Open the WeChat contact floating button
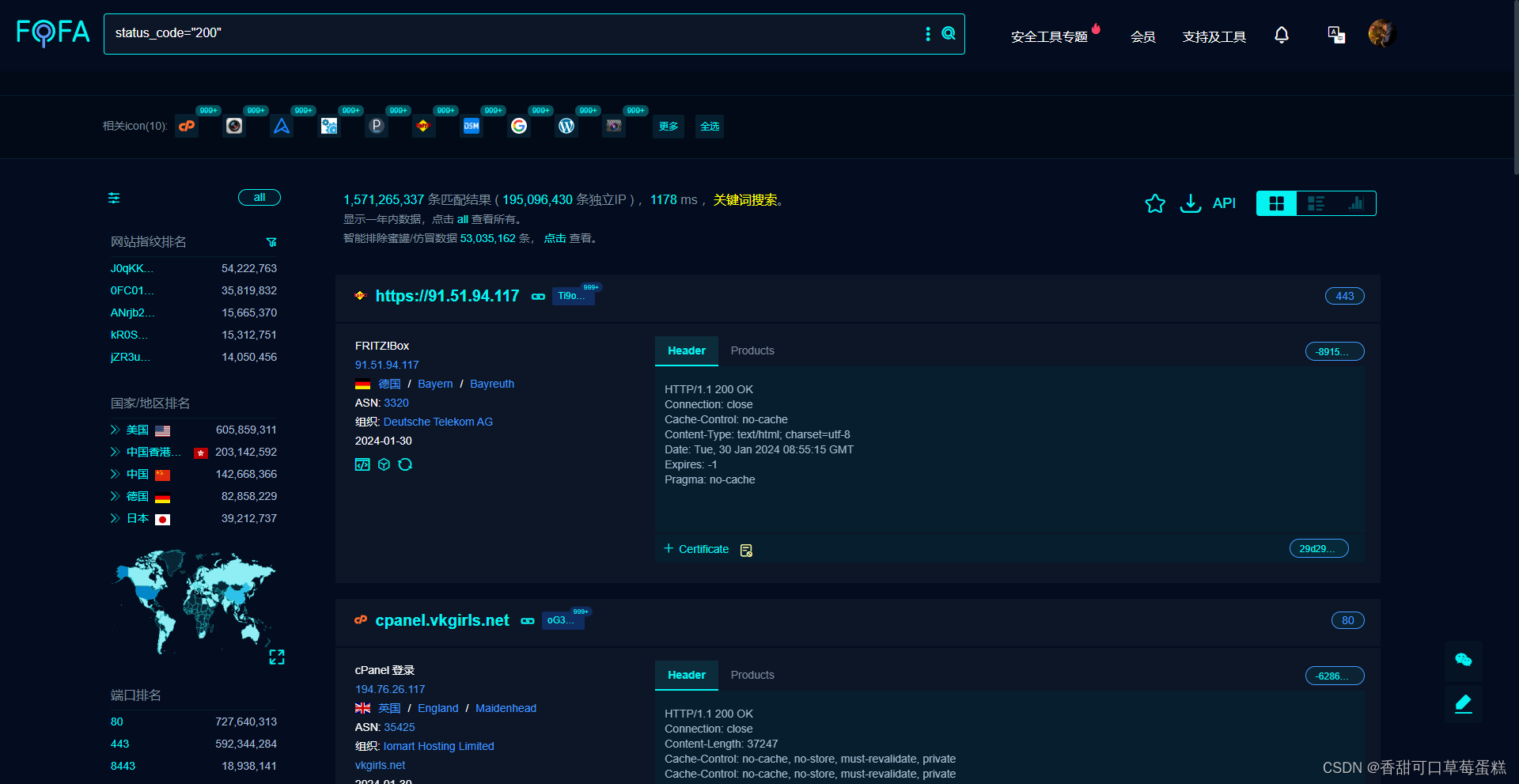The width and height of the screenshot is (1519, 784). [1464, 660]
